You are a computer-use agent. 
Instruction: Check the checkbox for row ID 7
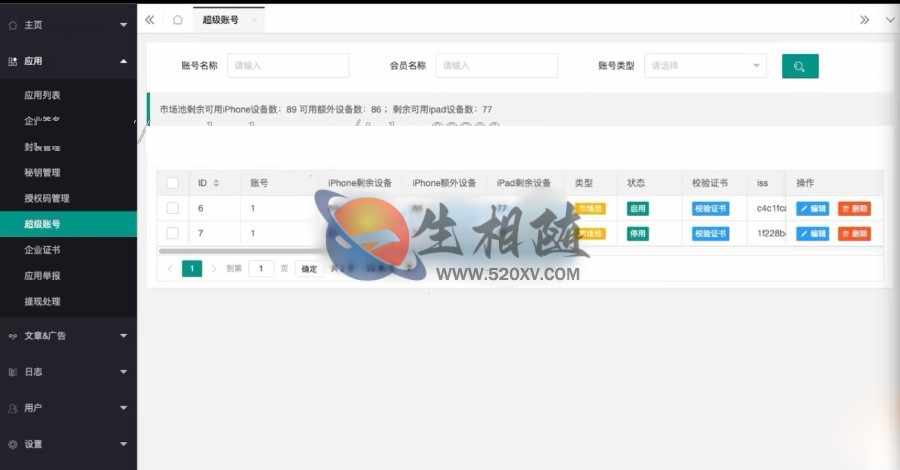(172, 234)
